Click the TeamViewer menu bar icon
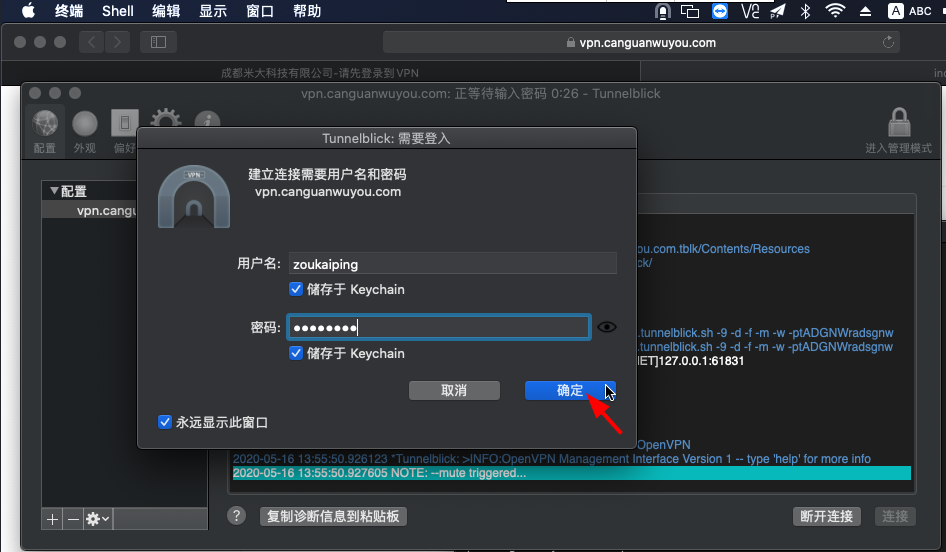Viewport: 946px width, 552px height. click(x=720, y=11)
